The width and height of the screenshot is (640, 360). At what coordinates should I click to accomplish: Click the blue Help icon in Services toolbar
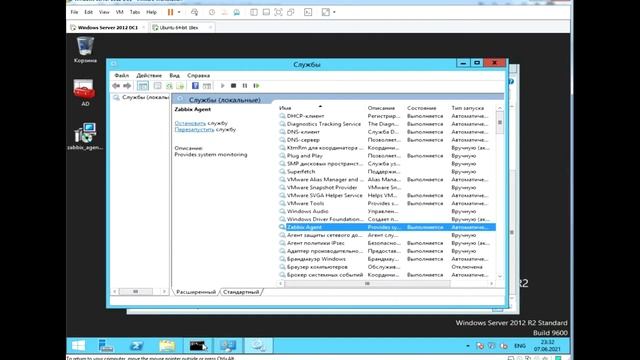point(195,86)
